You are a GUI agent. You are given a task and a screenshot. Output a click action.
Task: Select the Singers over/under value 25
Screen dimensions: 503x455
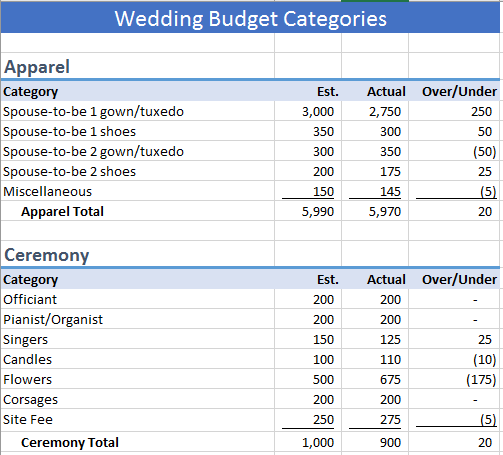coord(454,339)
